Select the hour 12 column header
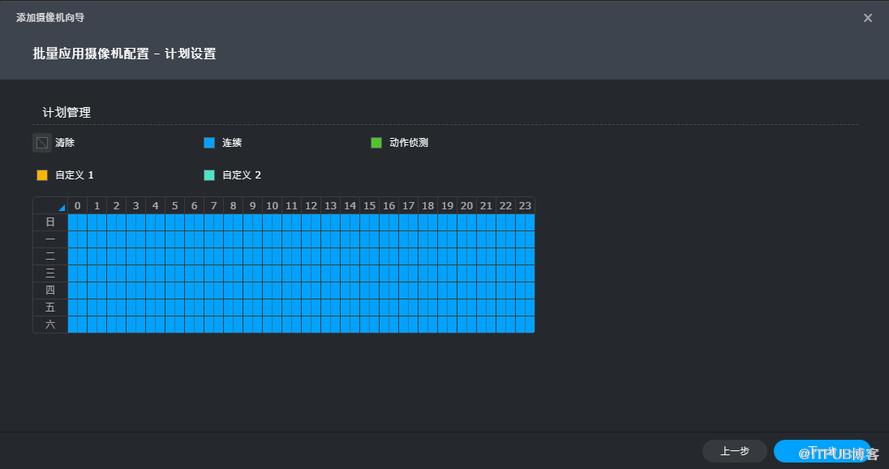Viewport: 889px width, 469px height. [311, 206]
